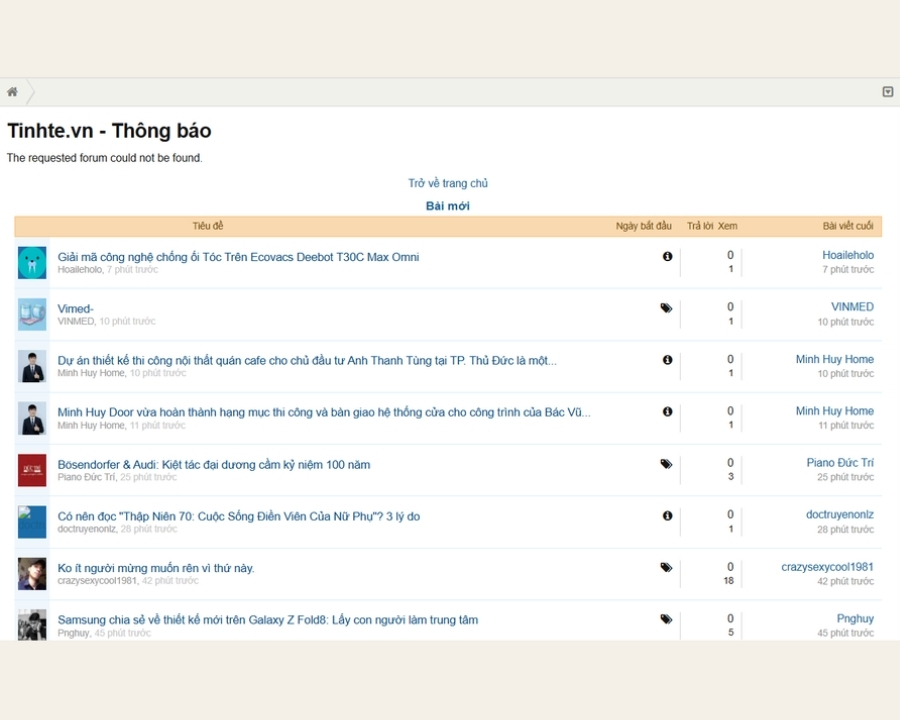900x720 pixels.
Task: Open thread Ko ít người mừng muốn rên
Action: click(x=156, y=568)
